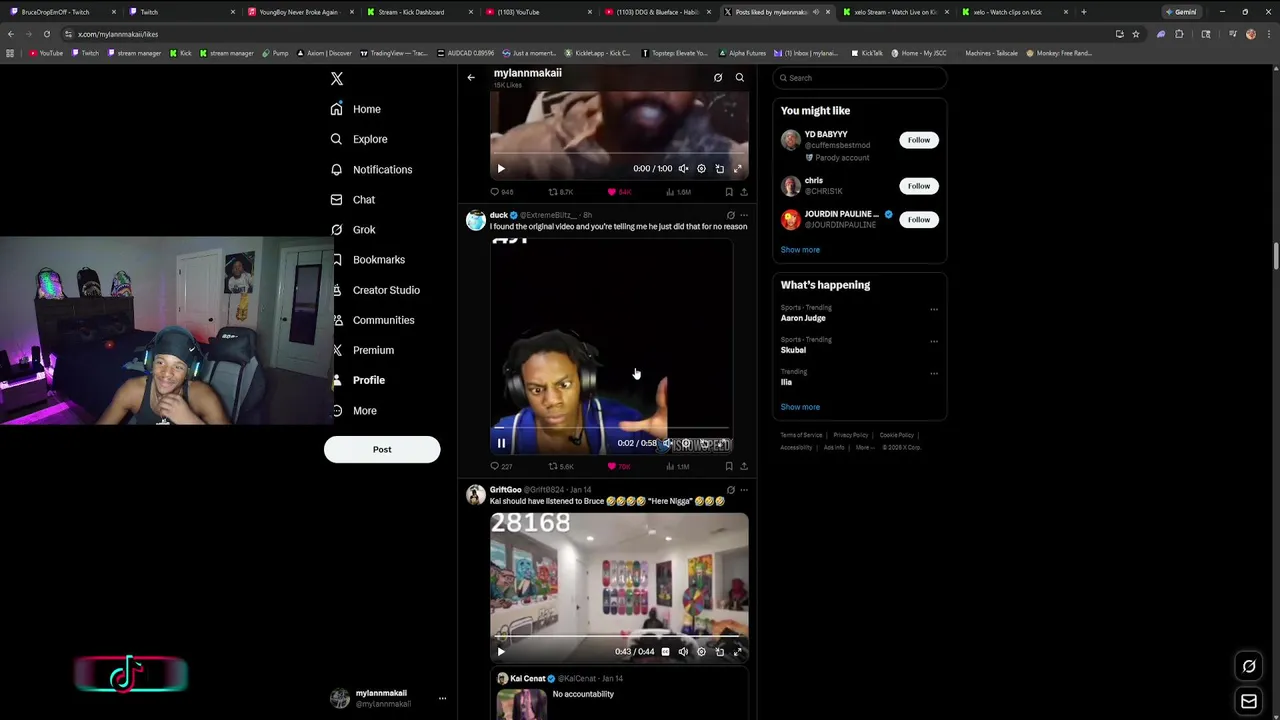Open Aaron Judge trend
Image resolution: width=1280 pixels, height=720 pixels.
[x=803, y=318]
